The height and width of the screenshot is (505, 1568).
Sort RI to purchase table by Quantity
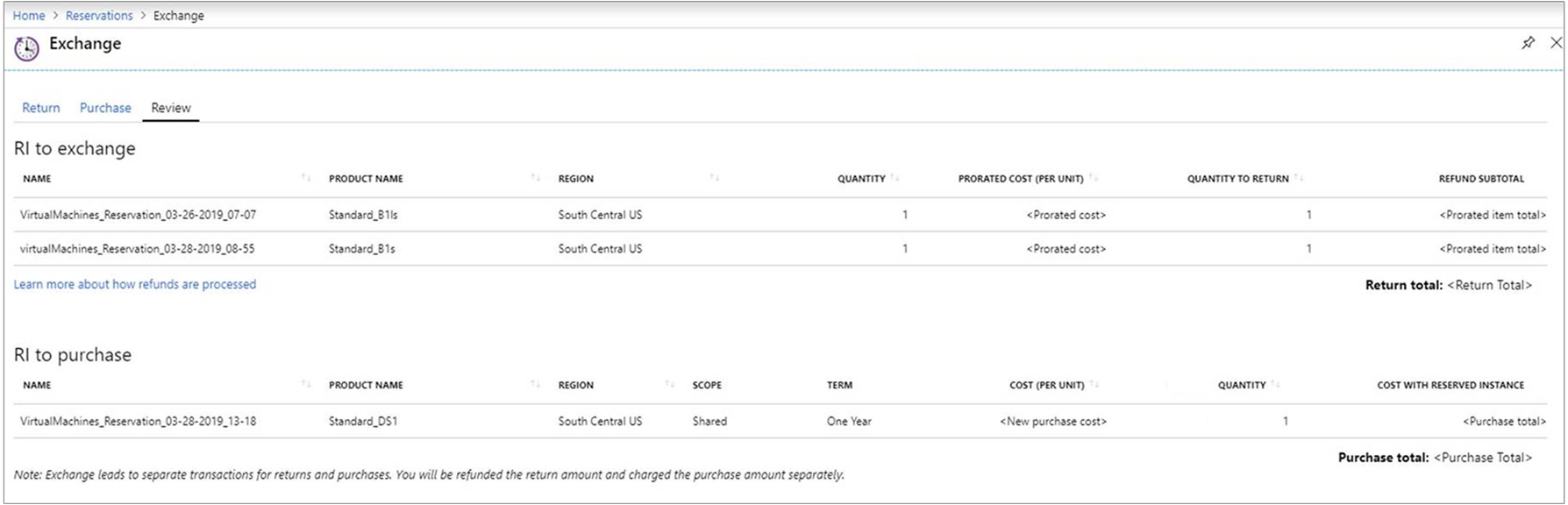pos(1276,385)
